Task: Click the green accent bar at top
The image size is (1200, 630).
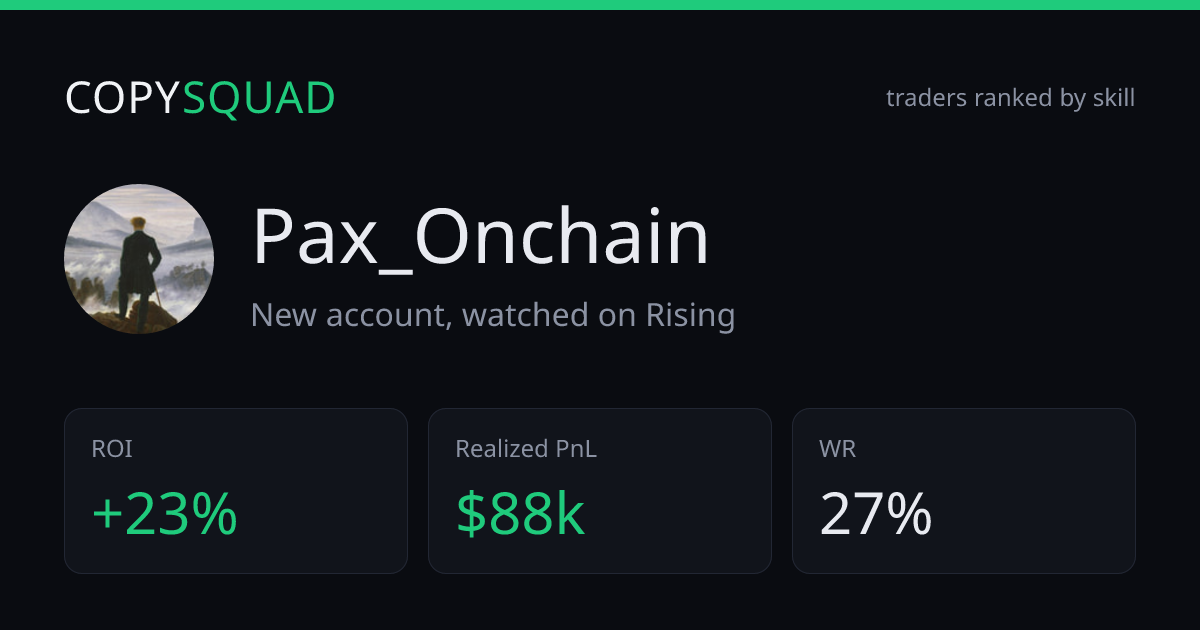Action: pos(600,5)
